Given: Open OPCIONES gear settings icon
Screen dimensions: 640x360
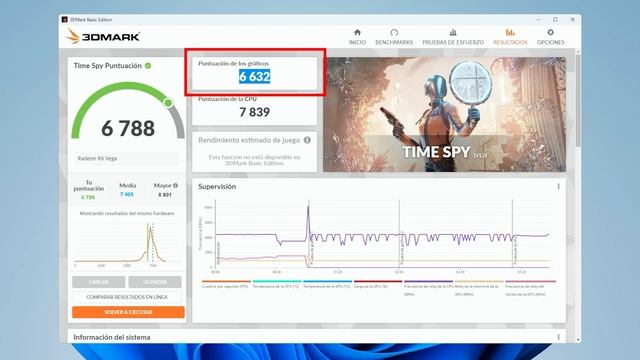Looking at the screenshot, I should point(551,33).
